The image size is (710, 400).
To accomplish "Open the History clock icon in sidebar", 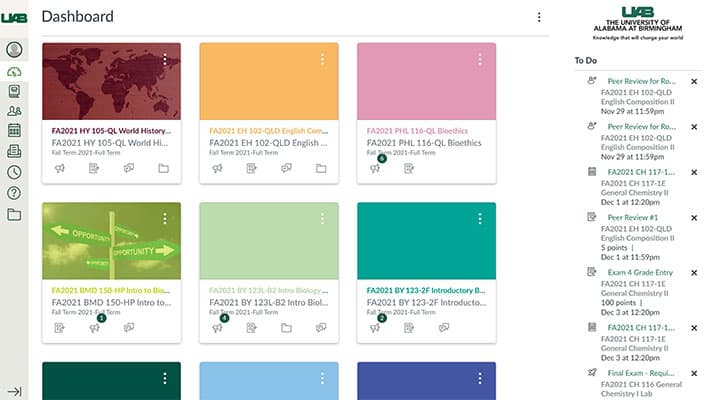I will point(14,172).
